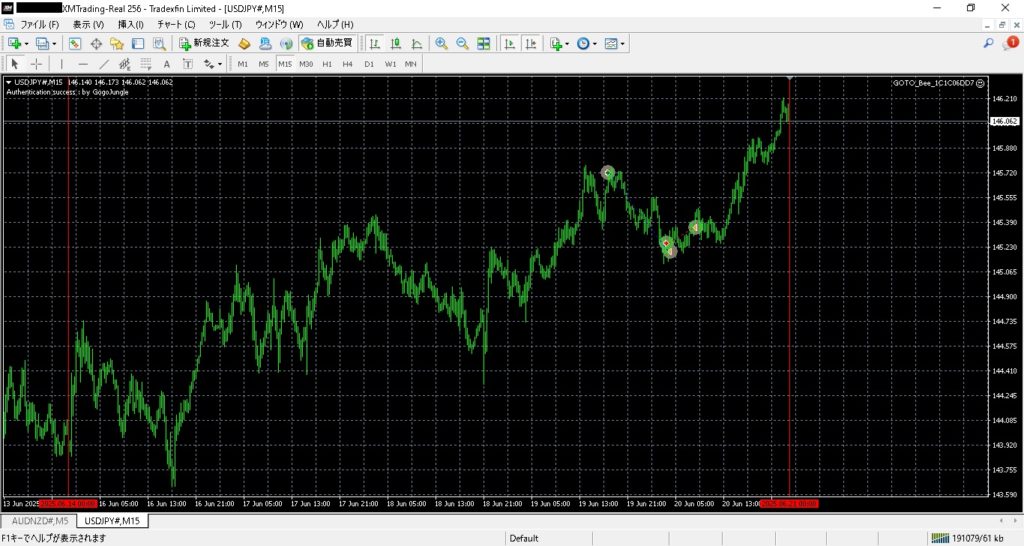Toggle the AutoTrading (自動売買) button

tap(328, 43)
